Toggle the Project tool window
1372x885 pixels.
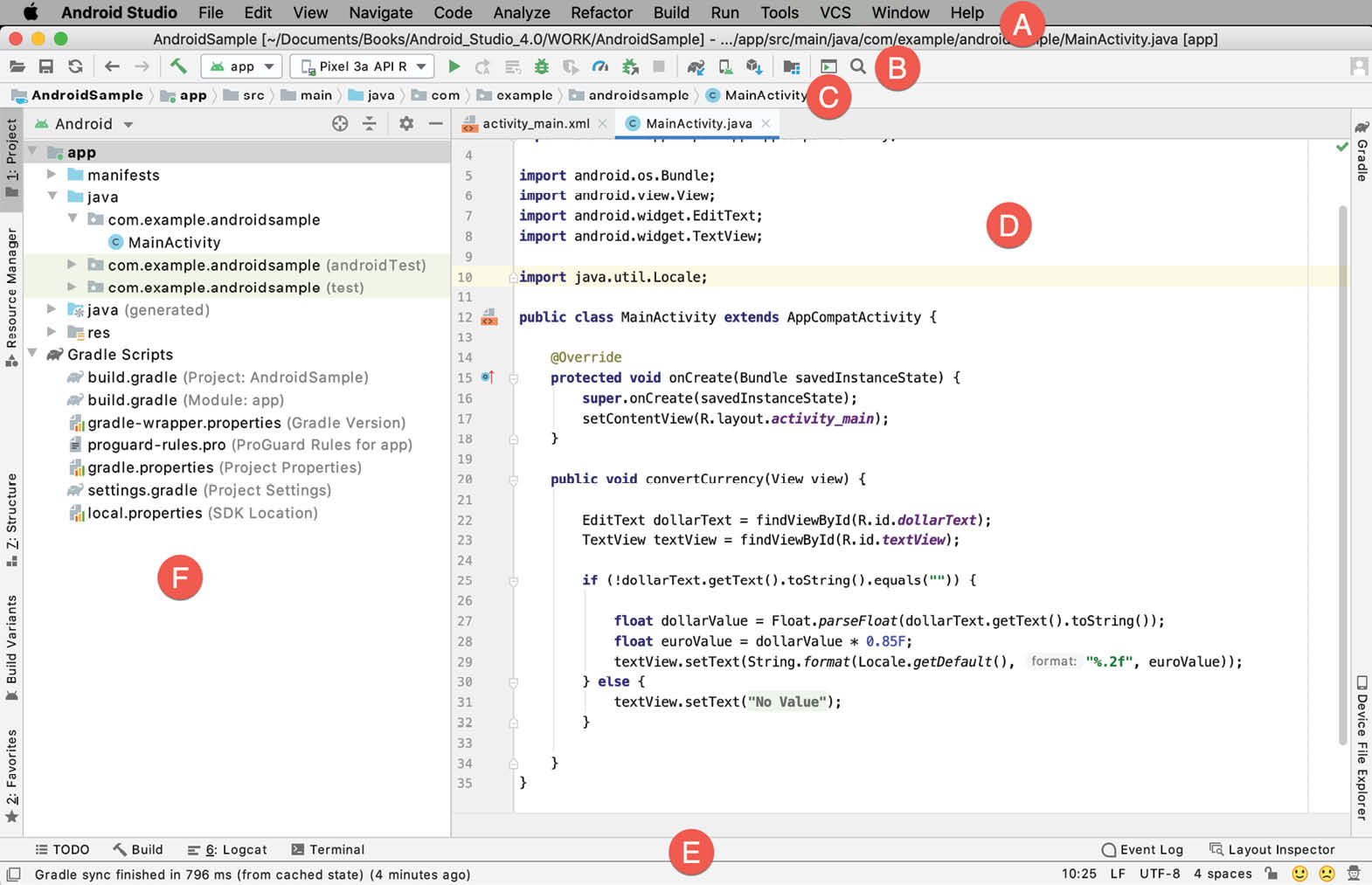click(11, 158)
